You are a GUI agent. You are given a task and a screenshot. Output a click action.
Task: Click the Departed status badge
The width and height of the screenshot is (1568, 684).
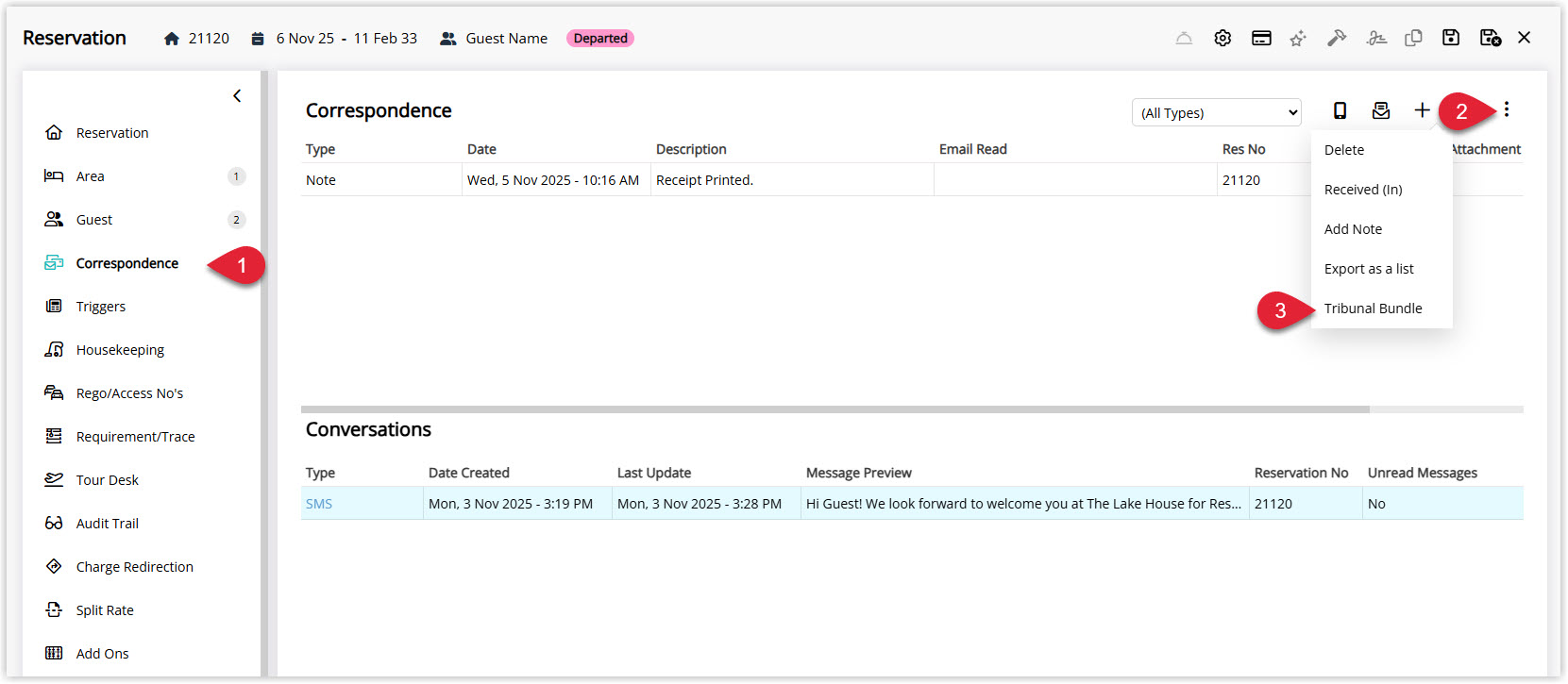pyautogui.click(x=600, y=39)
